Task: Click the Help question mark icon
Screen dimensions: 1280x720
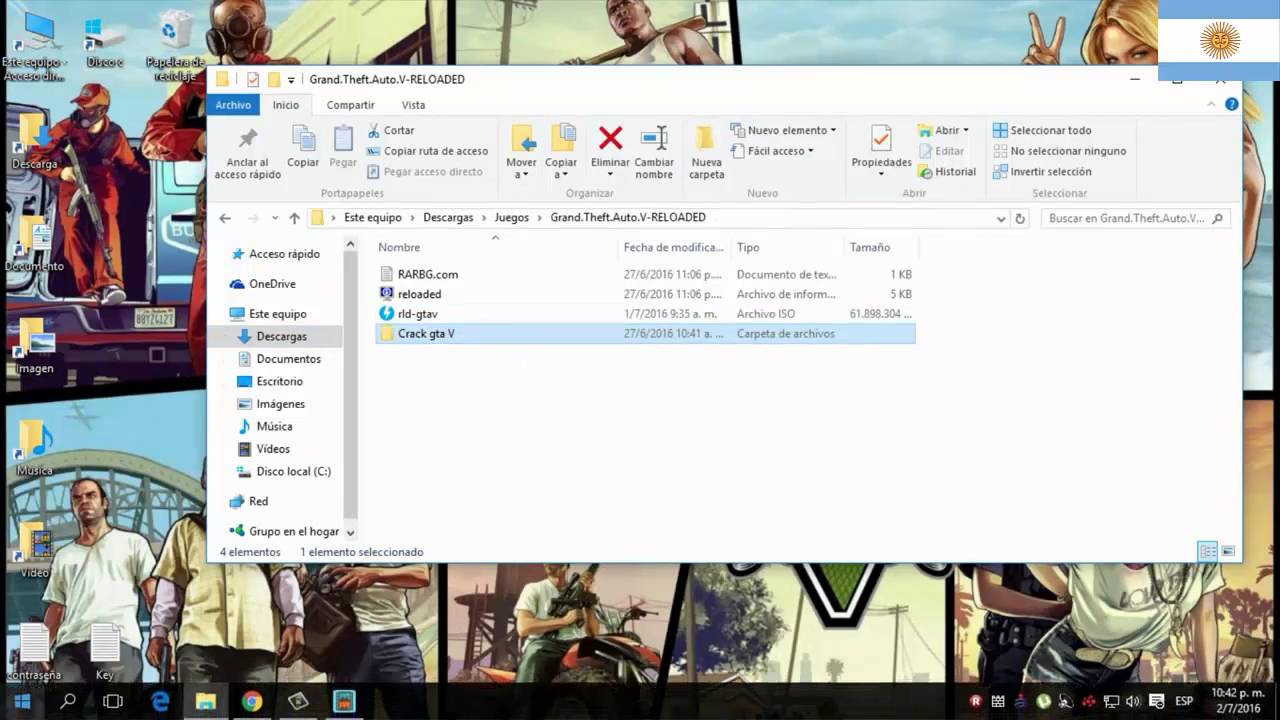Action: click(1232, 104)
